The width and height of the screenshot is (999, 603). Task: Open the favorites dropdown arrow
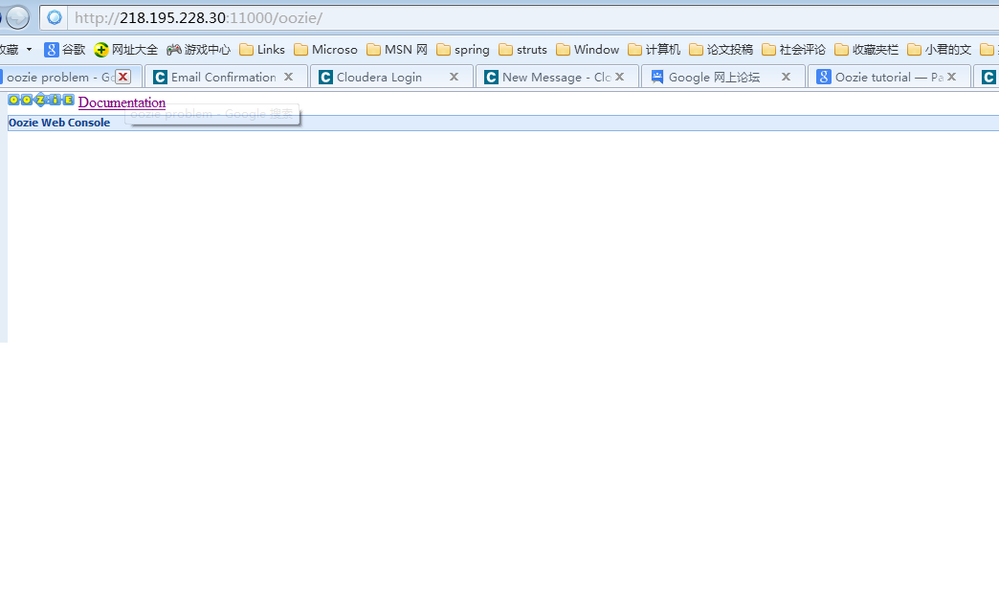[x=29, y=50]
